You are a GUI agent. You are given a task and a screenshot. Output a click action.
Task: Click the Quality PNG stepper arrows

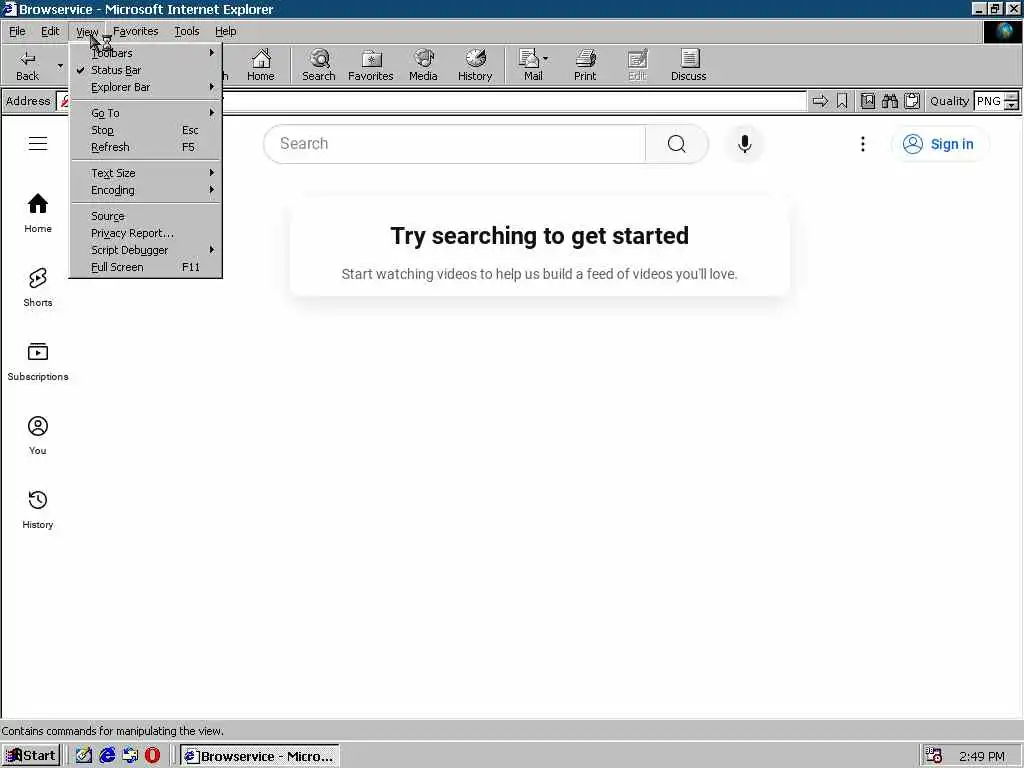click(1011, 101)
